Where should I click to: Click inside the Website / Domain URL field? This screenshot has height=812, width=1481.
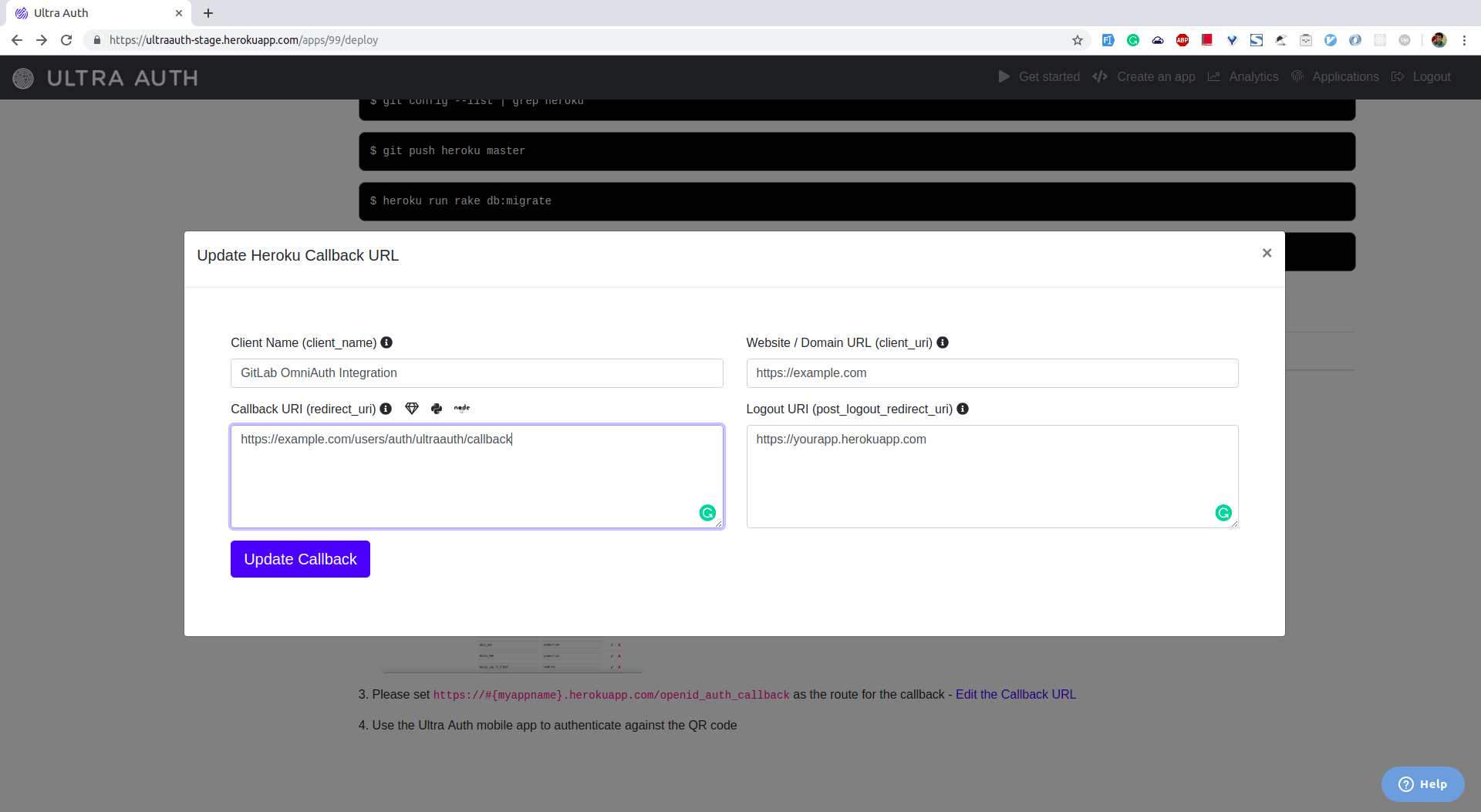coord(991,372)
